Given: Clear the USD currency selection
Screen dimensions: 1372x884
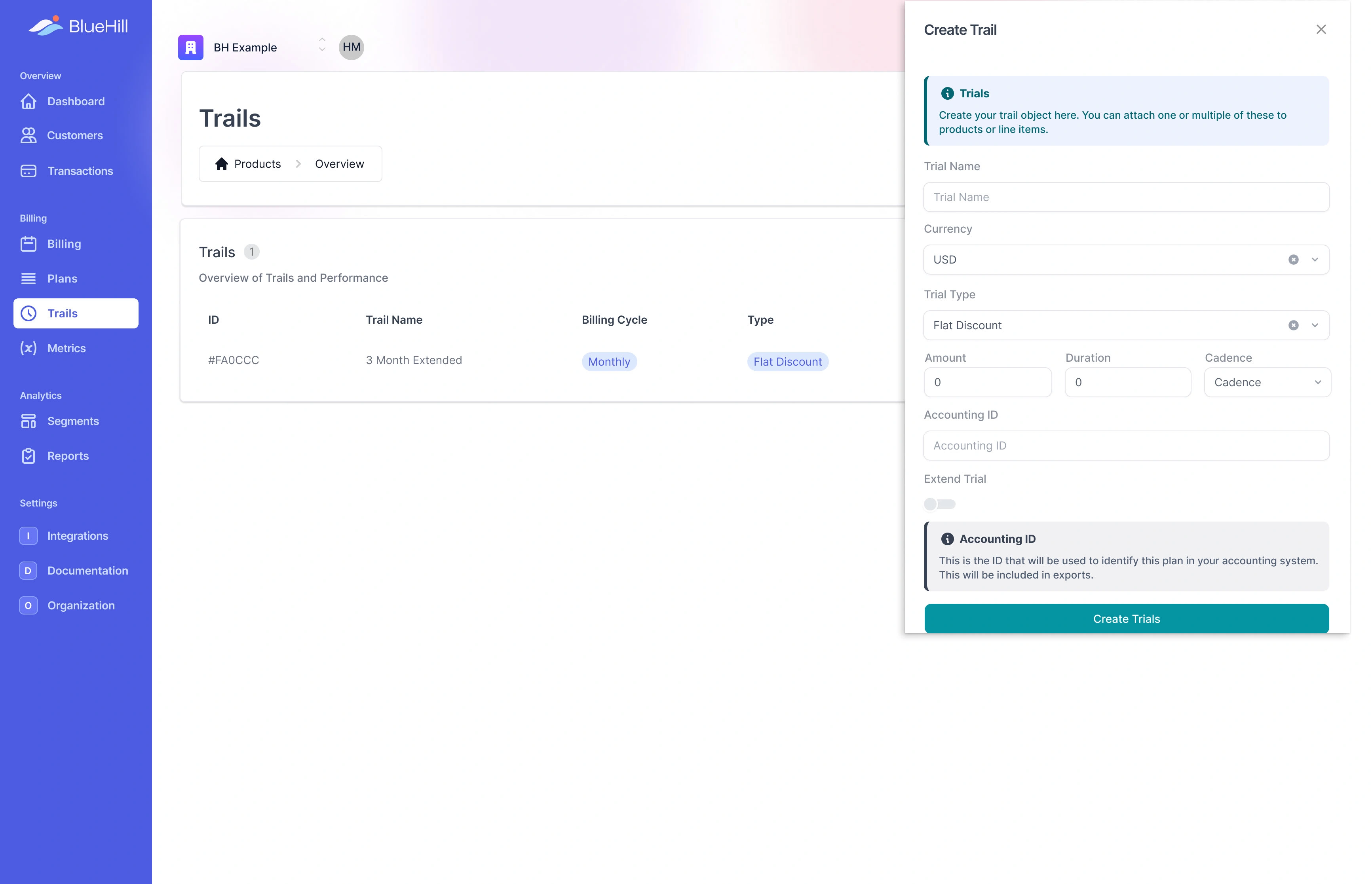Looking at the screenshot, I should 1293,260.
